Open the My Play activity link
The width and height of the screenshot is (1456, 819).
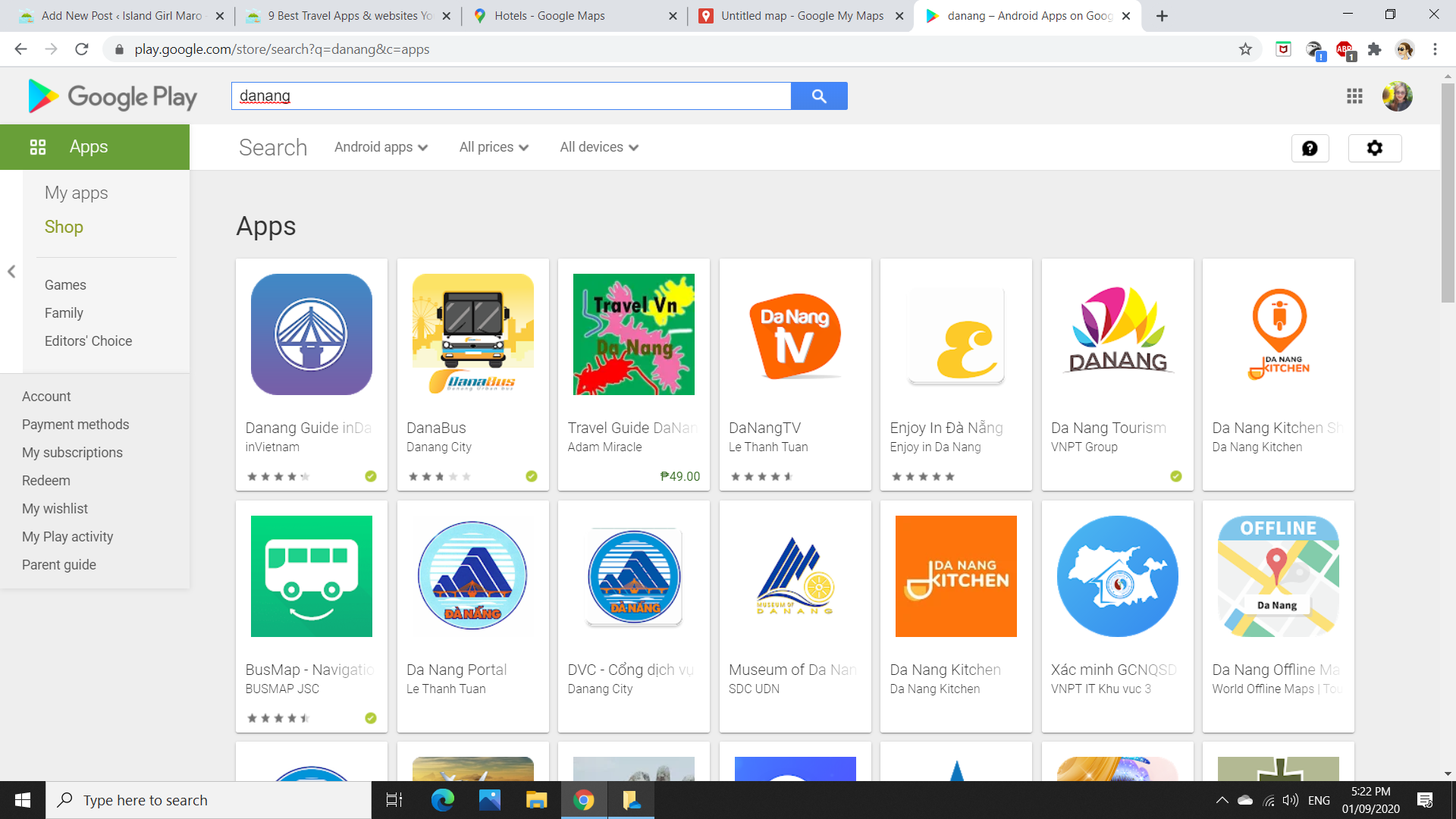tap(67, 537)
